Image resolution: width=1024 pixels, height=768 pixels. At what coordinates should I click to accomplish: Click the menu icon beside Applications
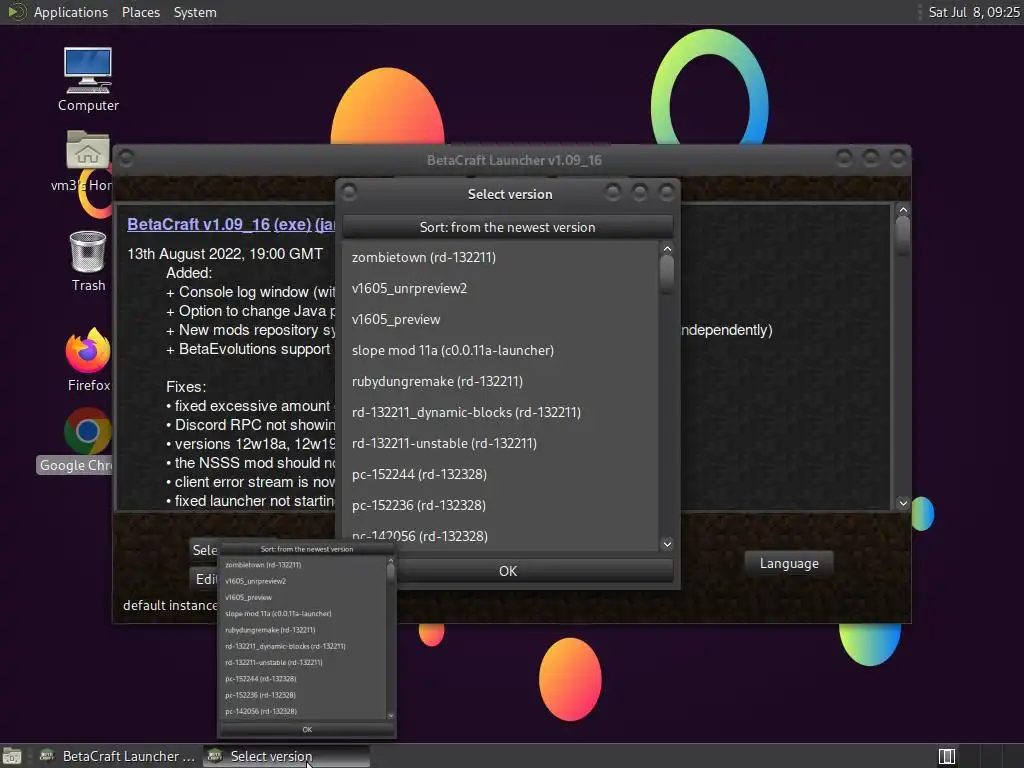[x=16, y=12]
